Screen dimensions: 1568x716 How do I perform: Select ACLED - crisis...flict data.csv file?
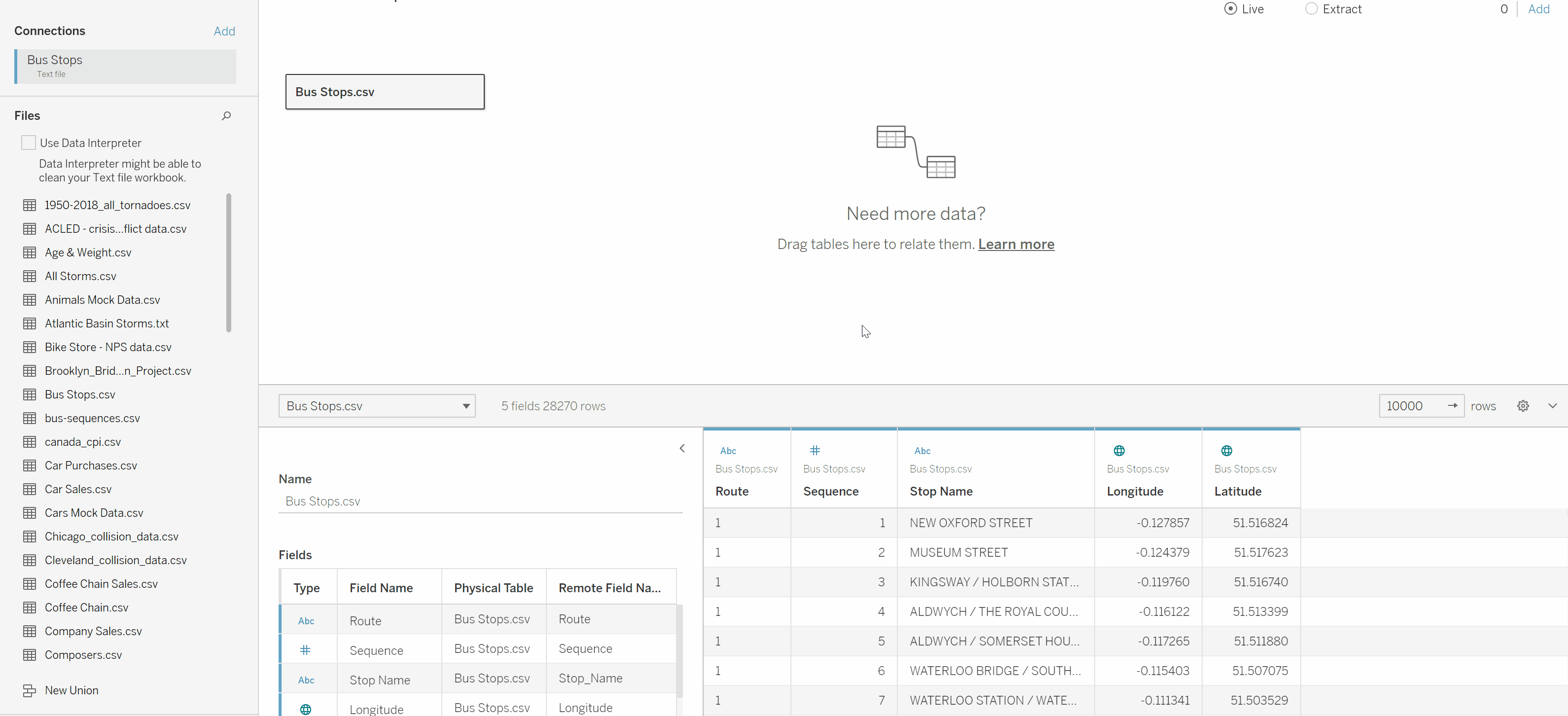(x=115, y=229)
